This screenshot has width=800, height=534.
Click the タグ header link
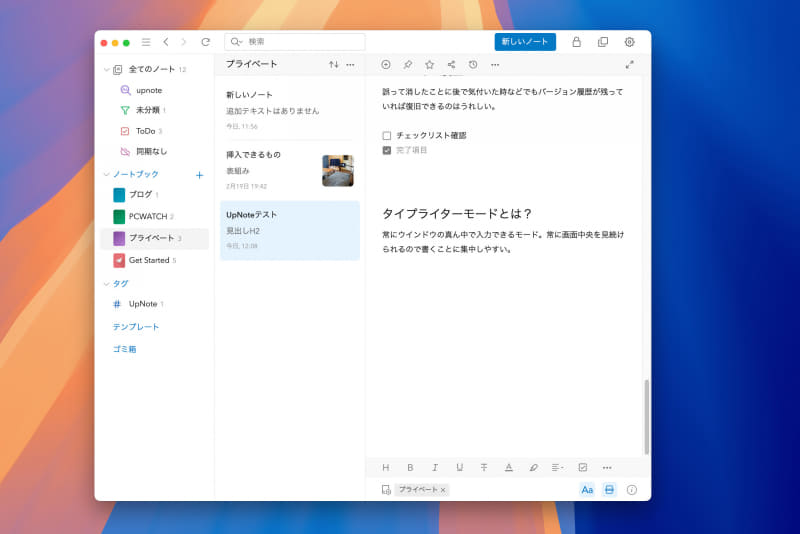[x=120, y=284]
